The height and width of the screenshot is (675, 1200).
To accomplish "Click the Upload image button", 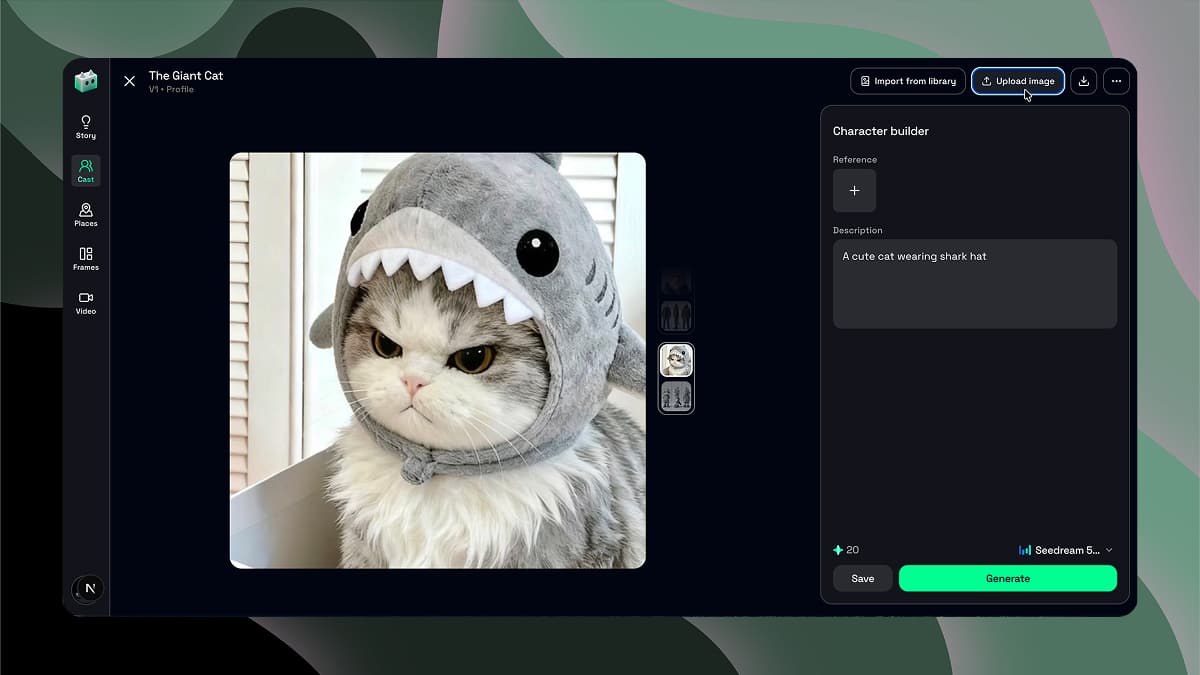I will click(x=1018, y=81).
